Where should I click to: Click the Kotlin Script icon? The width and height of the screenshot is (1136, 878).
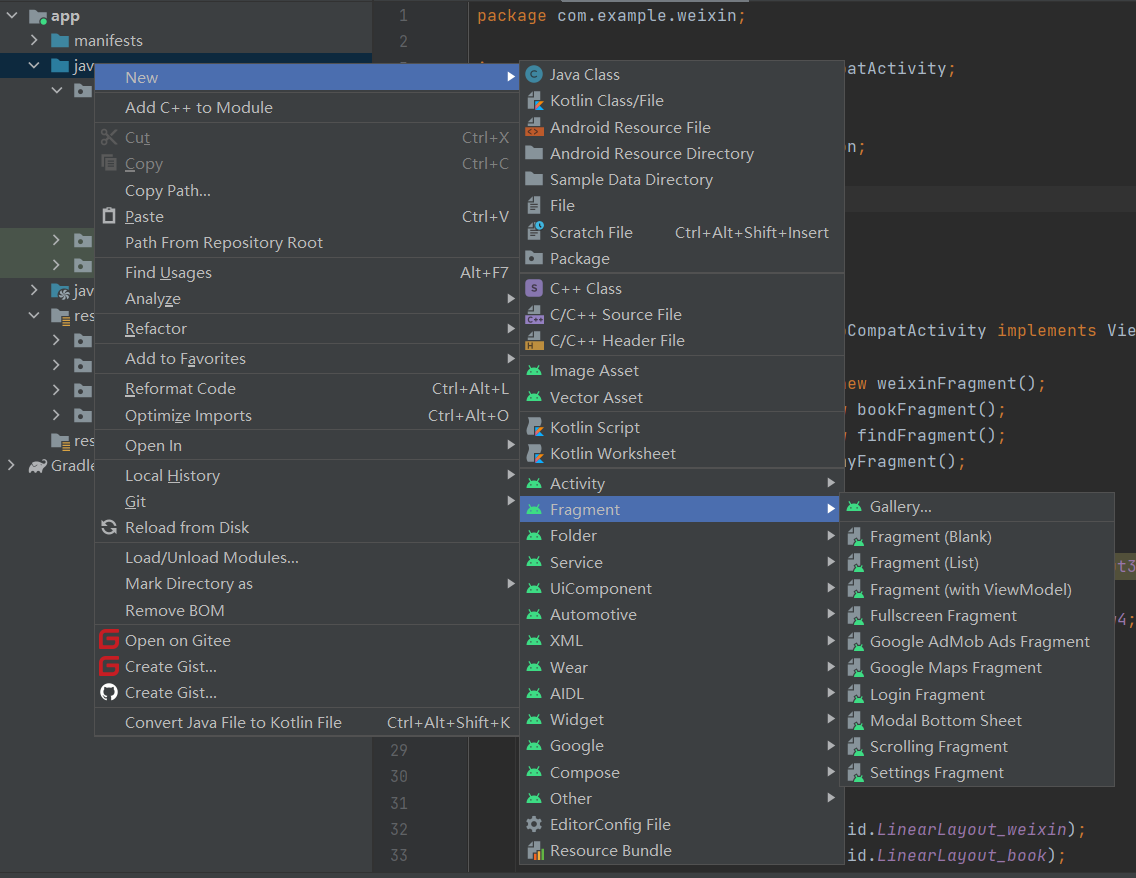coord(534,427)
